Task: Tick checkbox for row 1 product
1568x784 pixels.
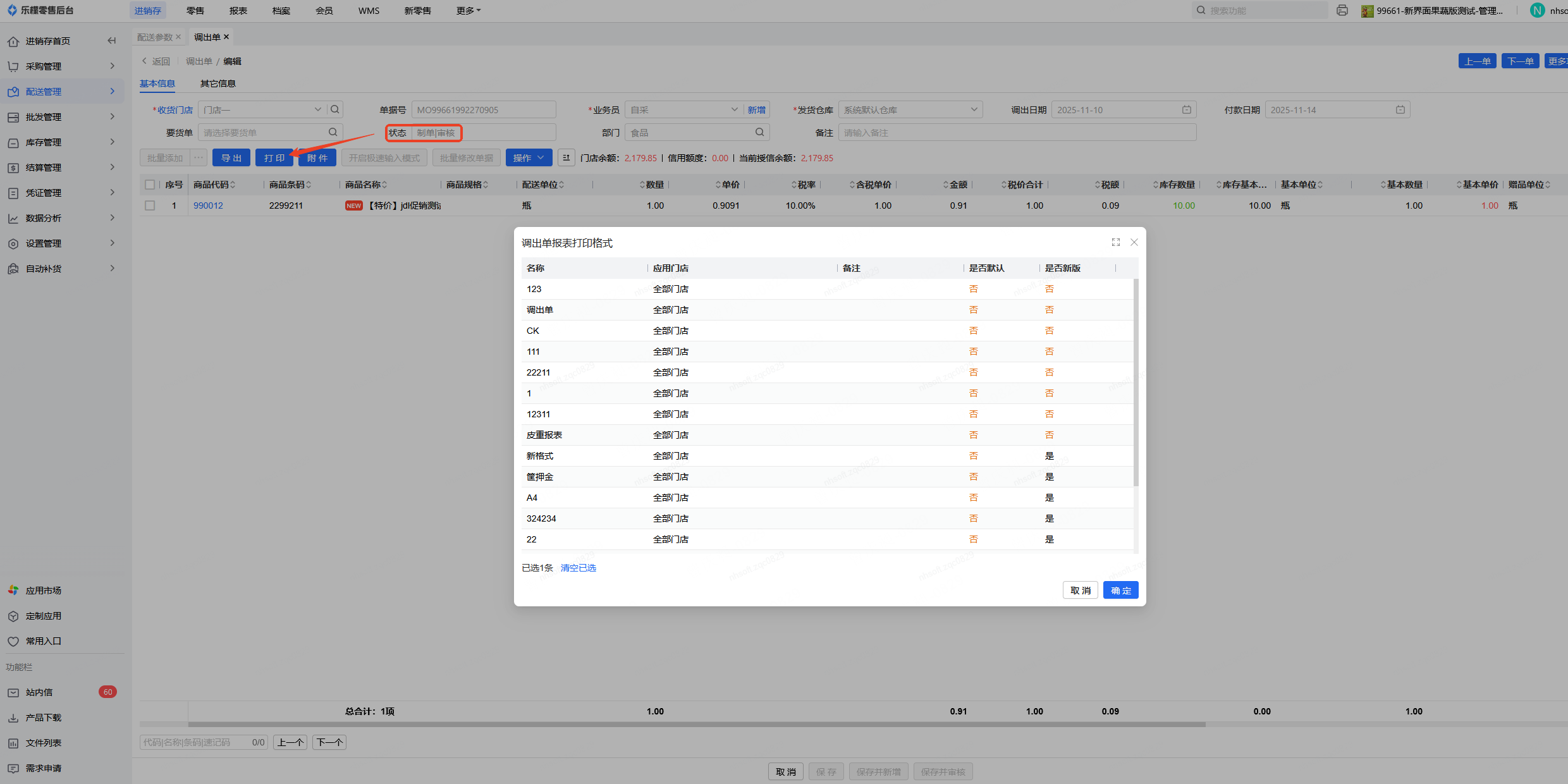Action: click(150, 205)
